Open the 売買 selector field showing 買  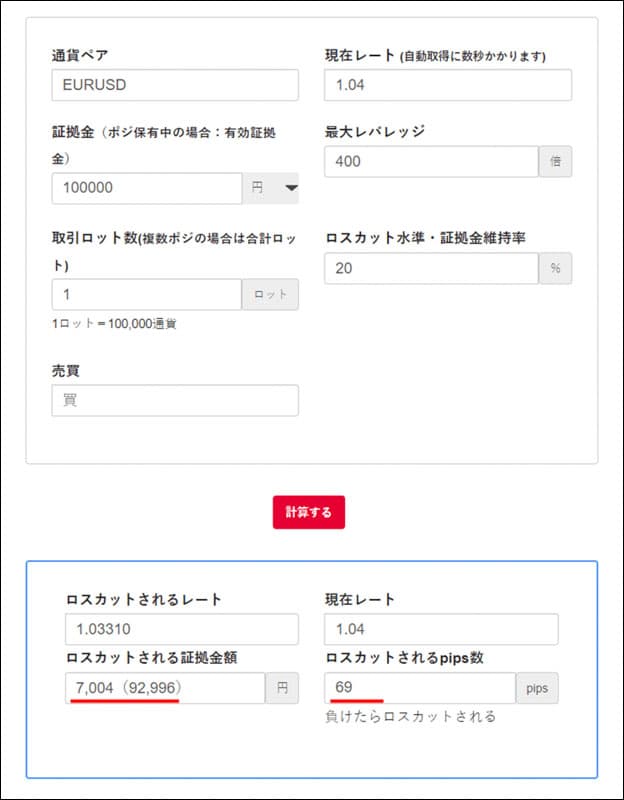pyautogui.click(x=175, y=400)
